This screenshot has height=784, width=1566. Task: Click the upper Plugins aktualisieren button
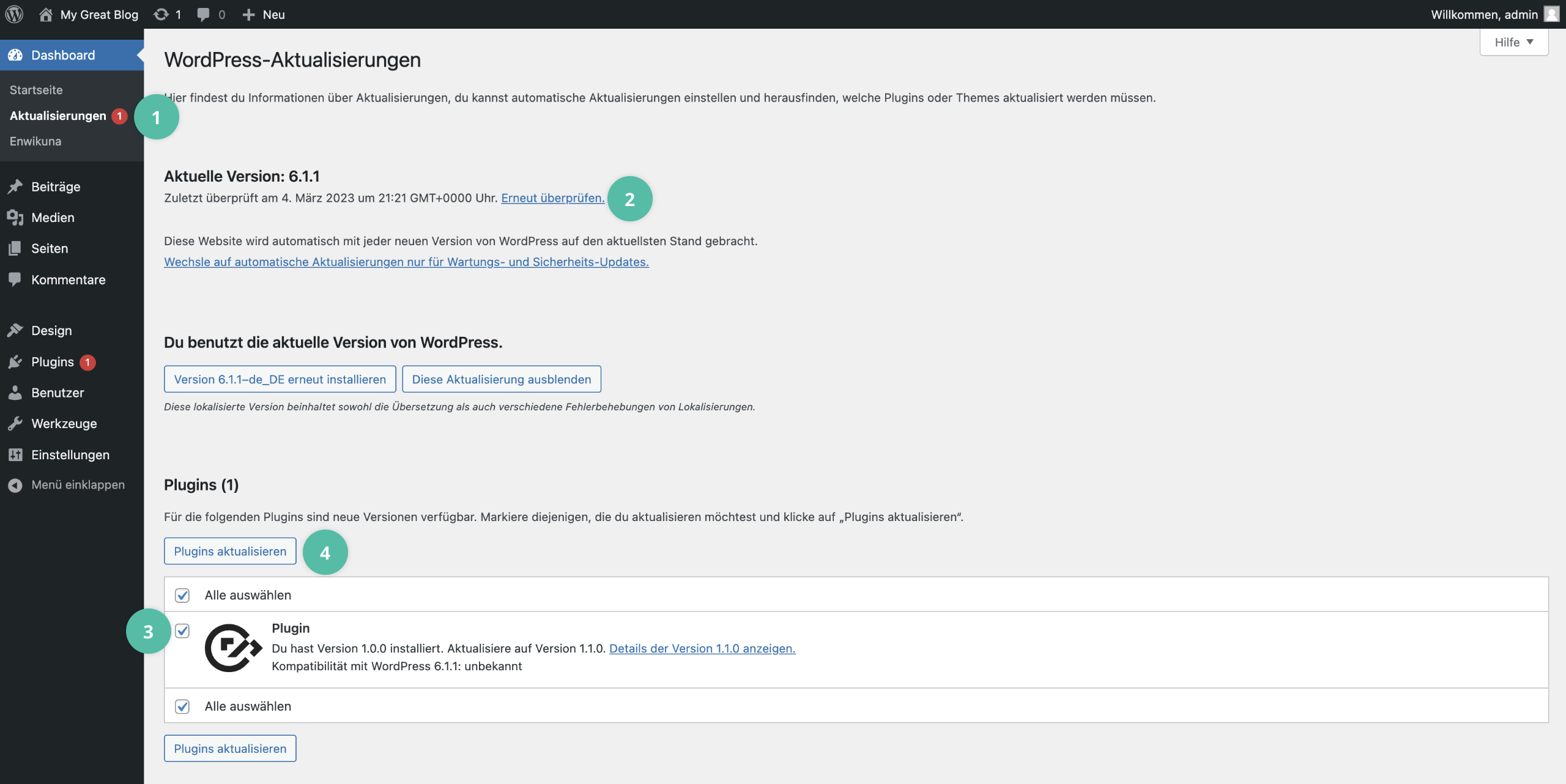[x=230, y=551]
